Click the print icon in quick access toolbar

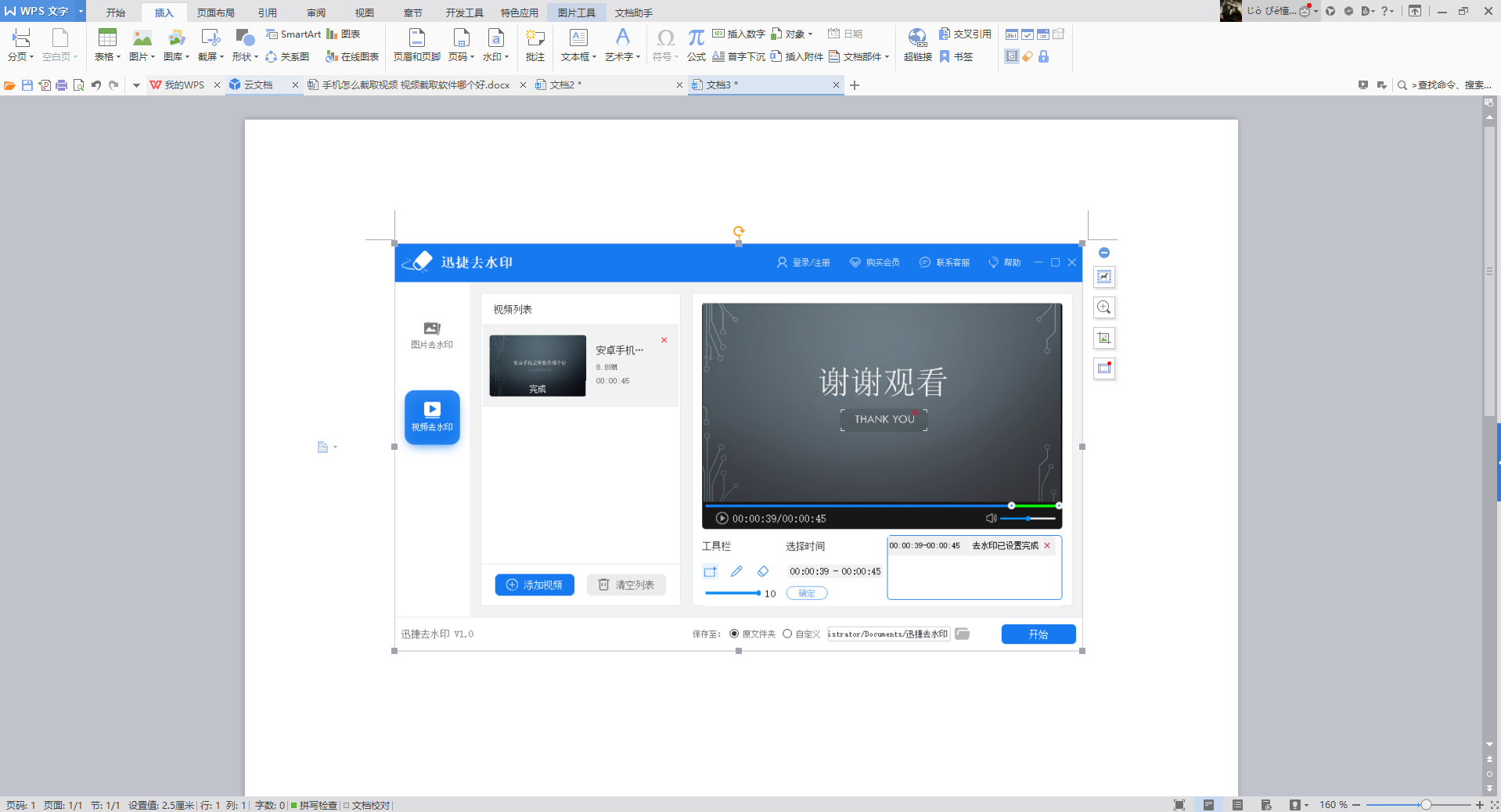point(61,85)
